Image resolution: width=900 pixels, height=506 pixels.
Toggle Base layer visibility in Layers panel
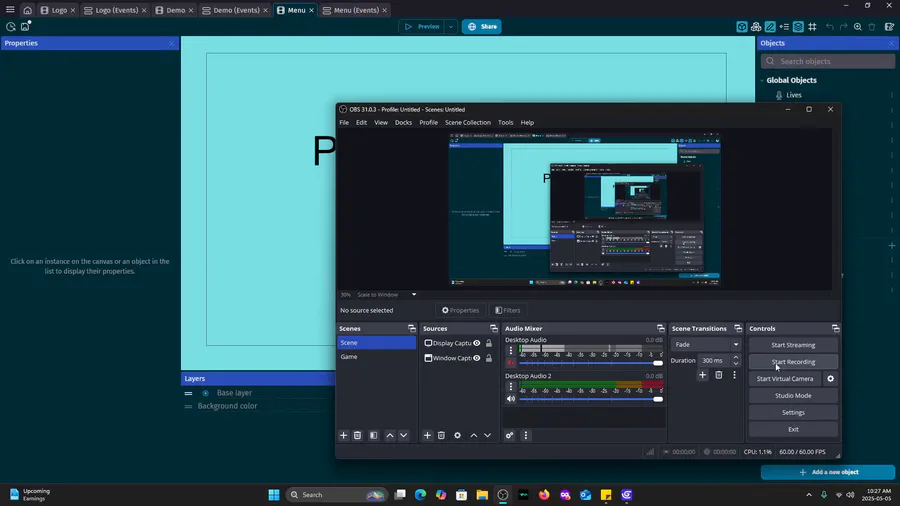[x=205, y=393]
